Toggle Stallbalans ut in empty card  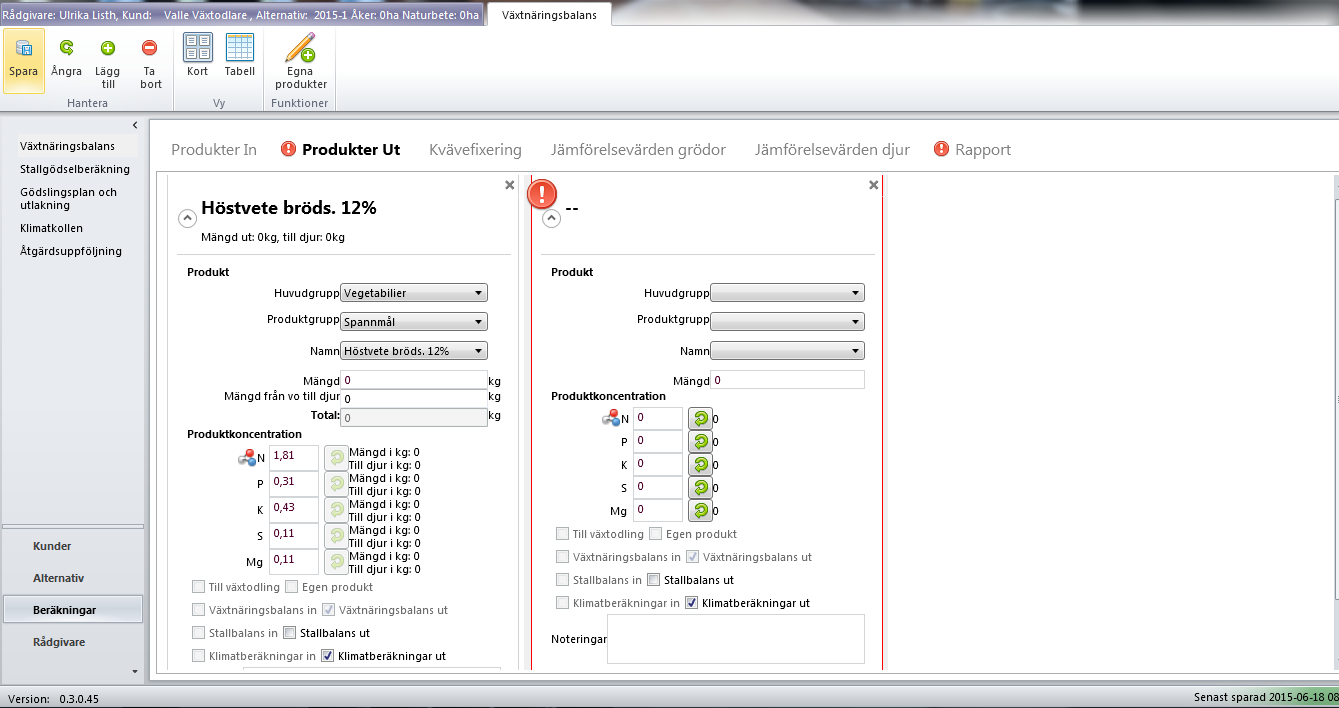pyautogui.click(x=654, y=580)
